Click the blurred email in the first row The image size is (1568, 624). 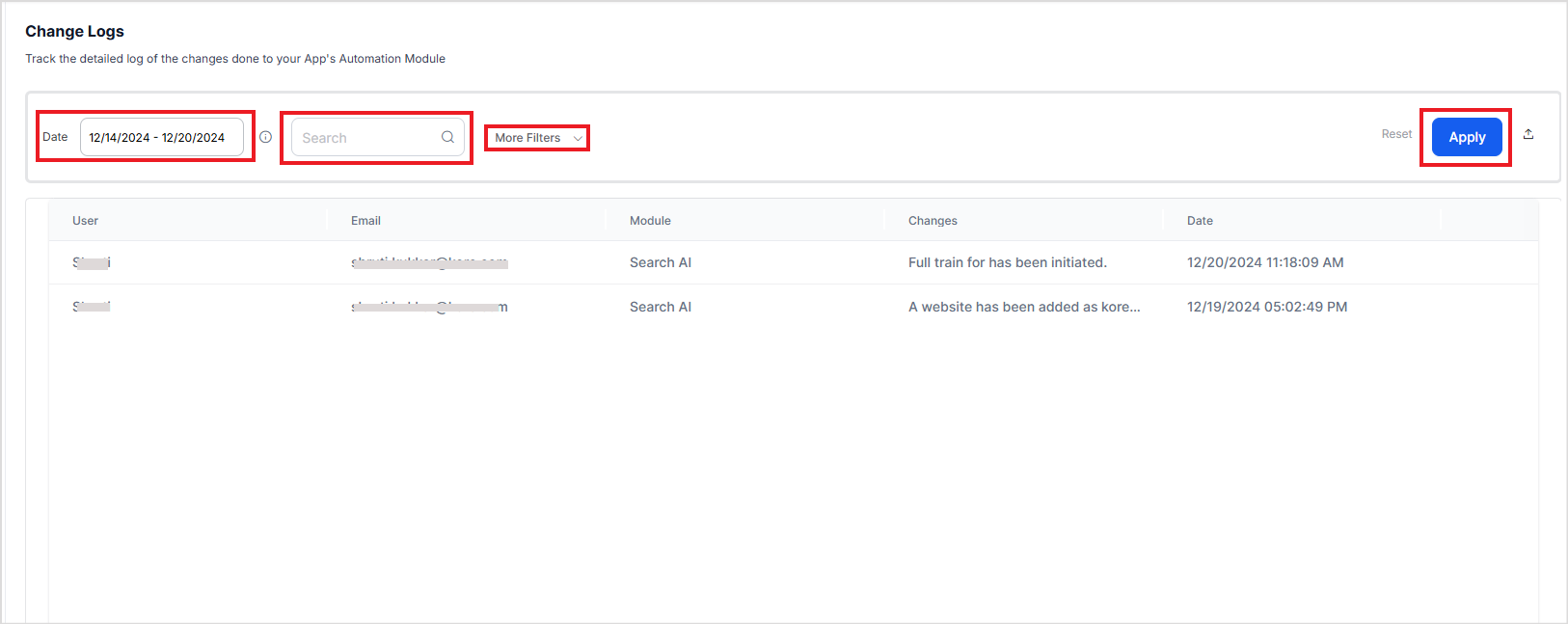click(x=429, y=262)
